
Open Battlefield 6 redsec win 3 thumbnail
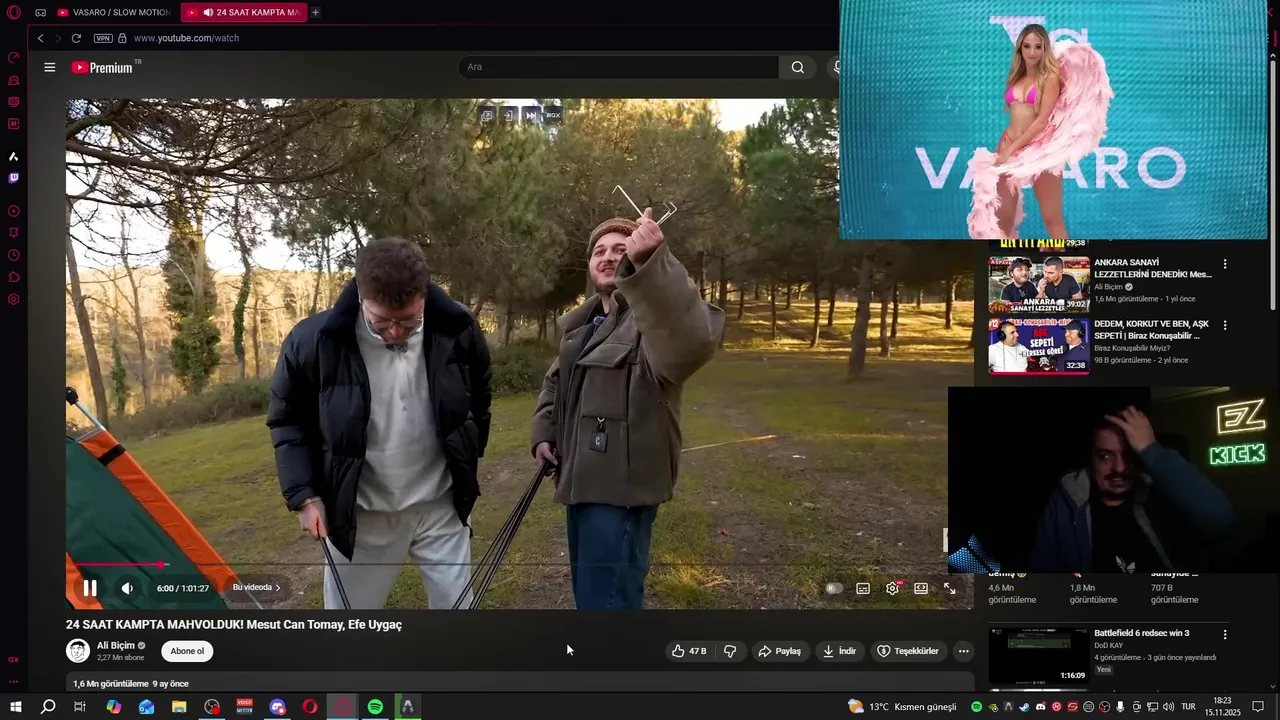[x=1039, y=655]
